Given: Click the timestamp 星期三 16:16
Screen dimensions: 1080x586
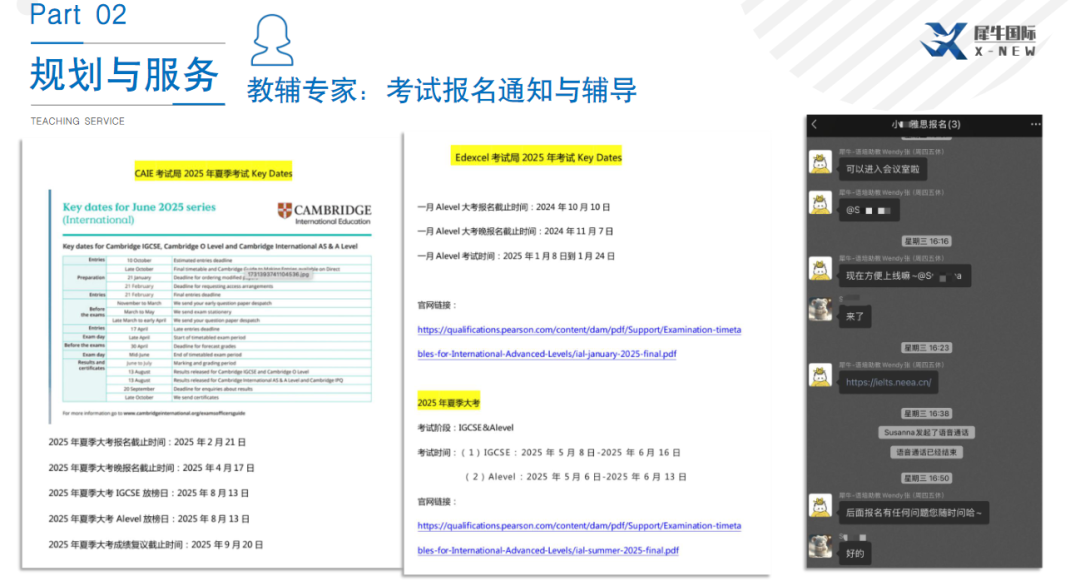Looking at the screenshot, I should pyautogui.click(x=926, y=241).
